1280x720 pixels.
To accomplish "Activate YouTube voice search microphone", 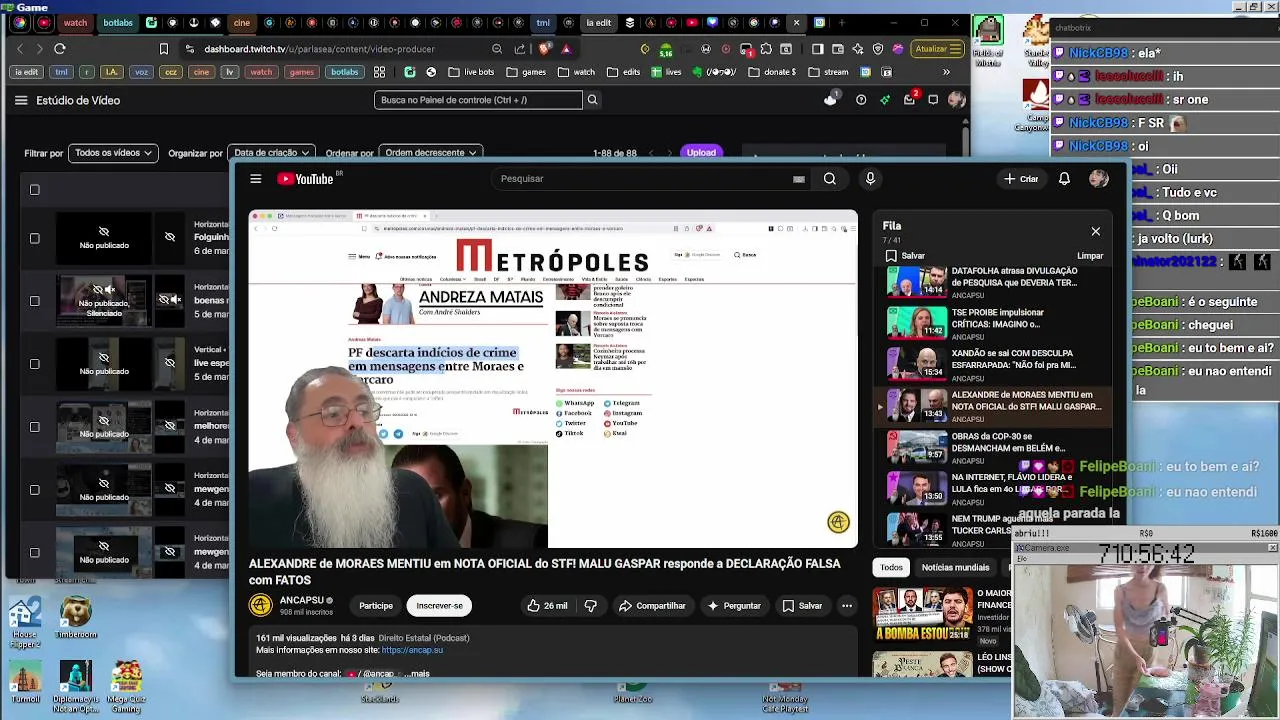I will click(x=870, y=179).
